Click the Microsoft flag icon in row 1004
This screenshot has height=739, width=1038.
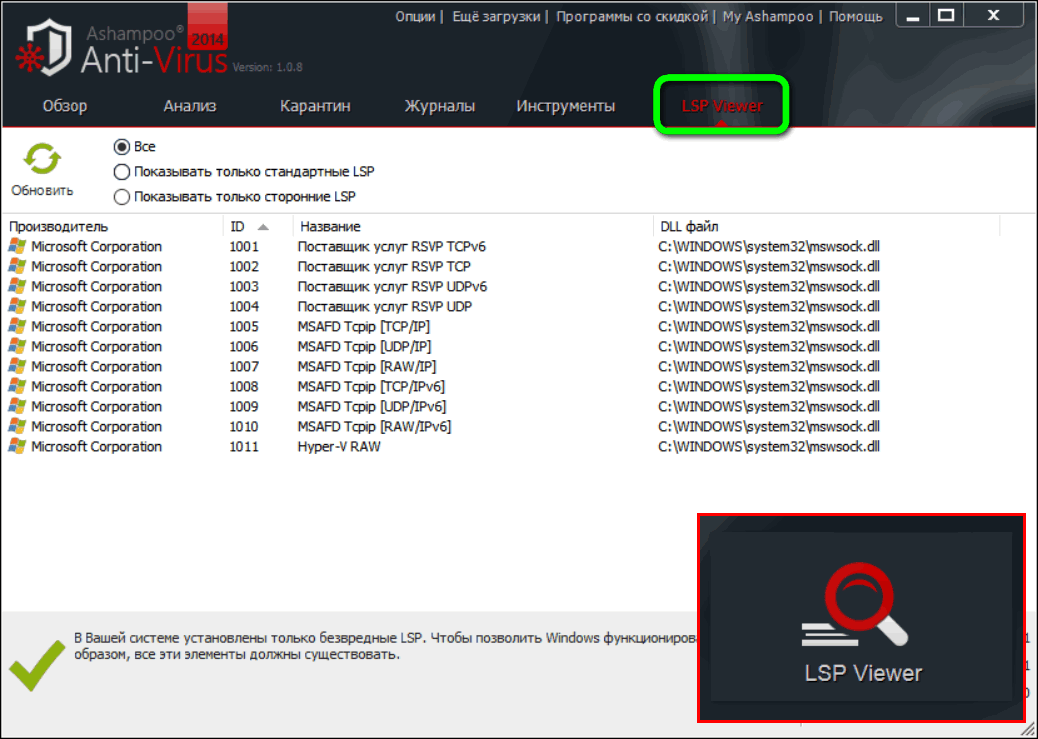(17, 307)
